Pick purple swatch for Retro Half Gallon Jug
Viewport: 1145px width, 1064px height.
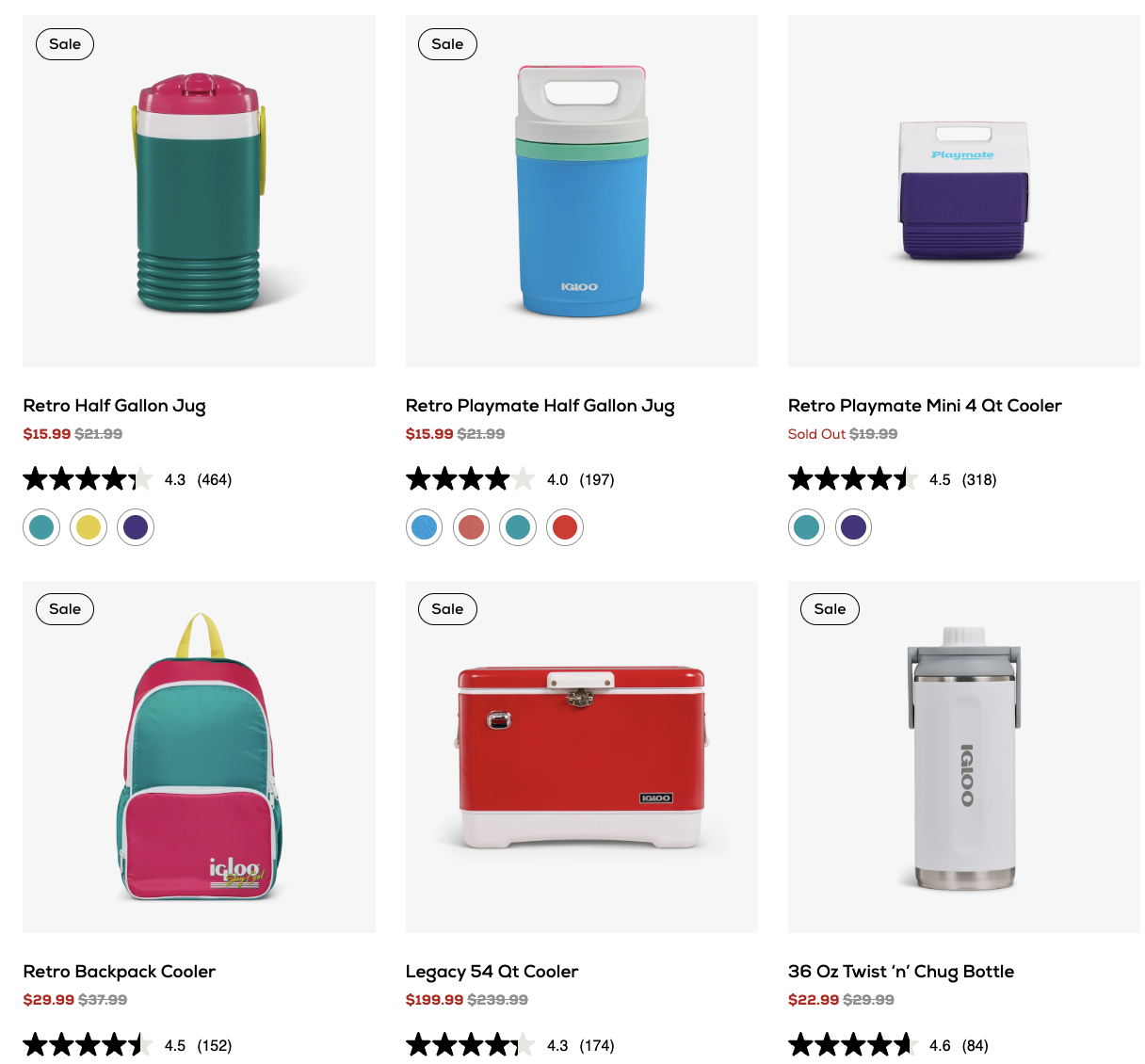tap(136, 527)
